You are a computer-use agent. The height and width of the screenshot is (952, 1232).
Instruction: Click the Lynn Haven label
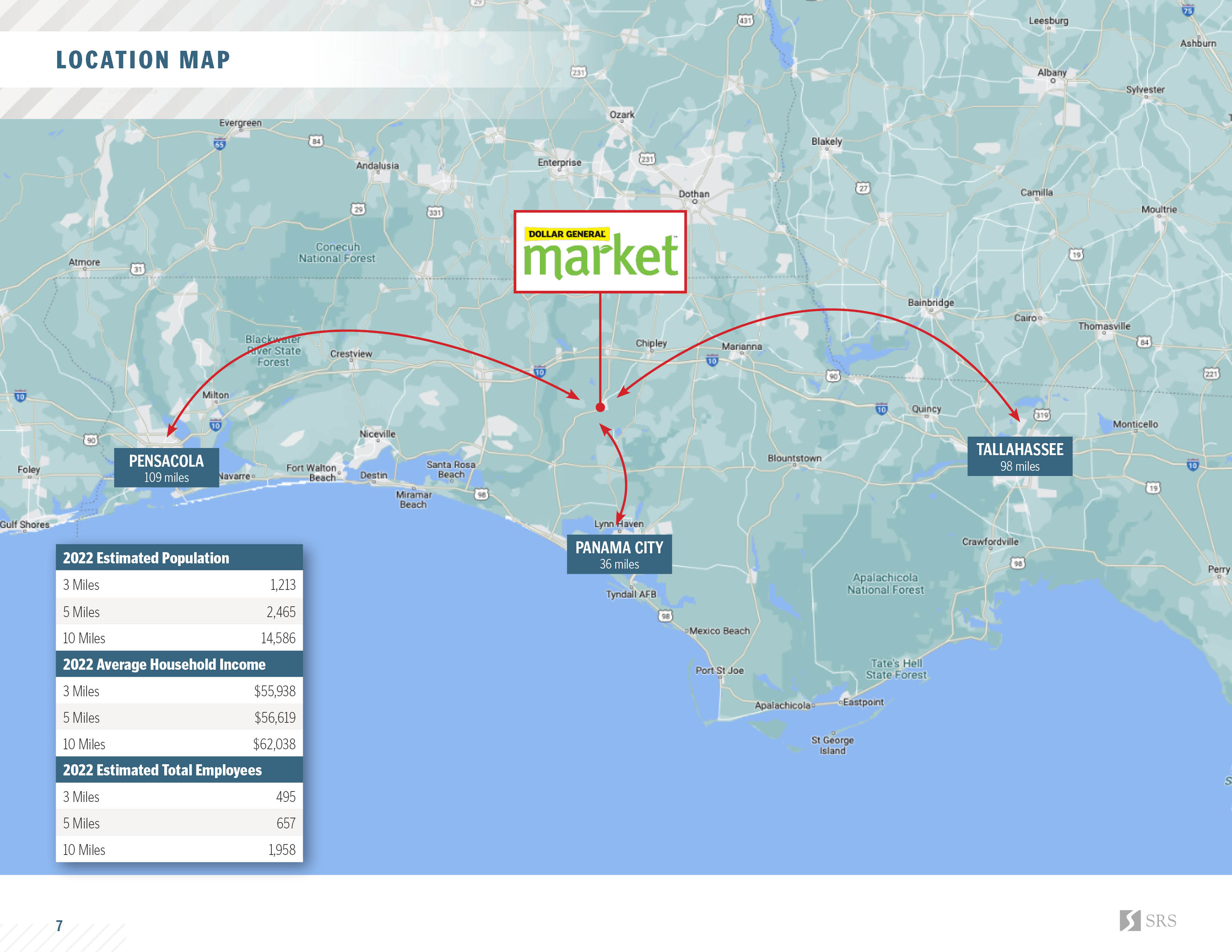pos(618,523)
